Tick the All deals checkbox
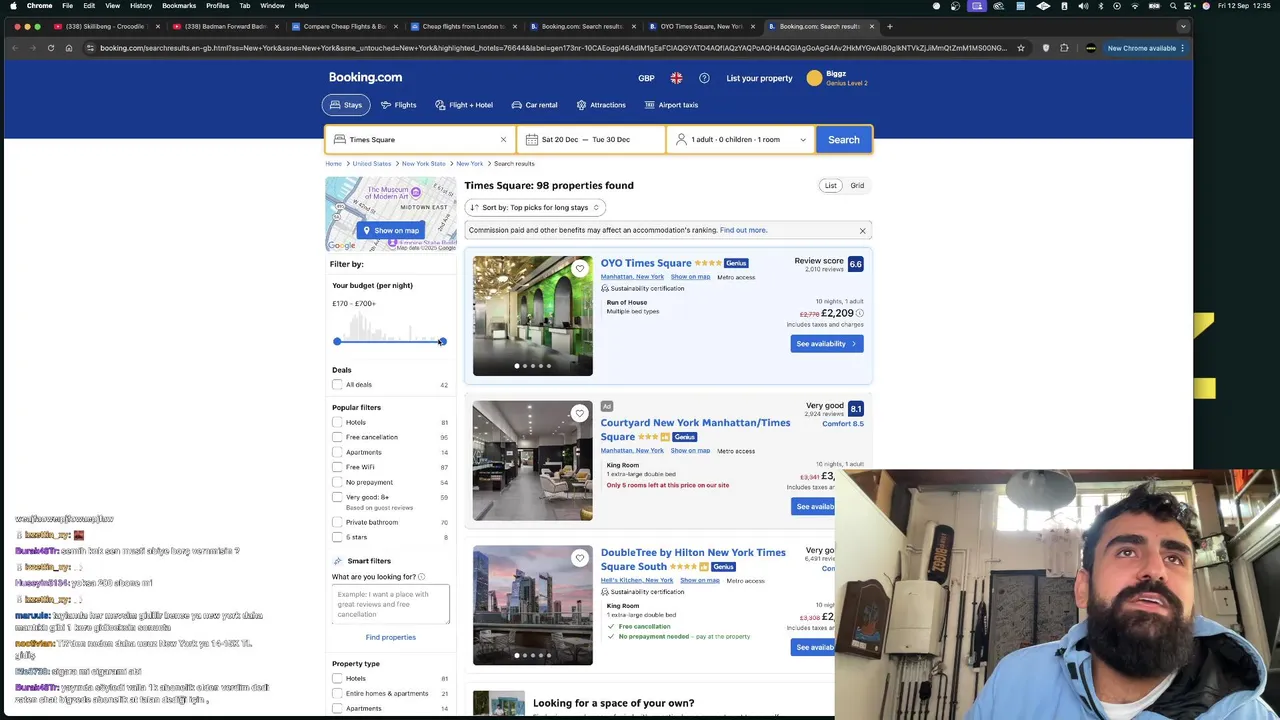Image resolution: width=1280 pixels, height=720 pixels. point(337,385)
